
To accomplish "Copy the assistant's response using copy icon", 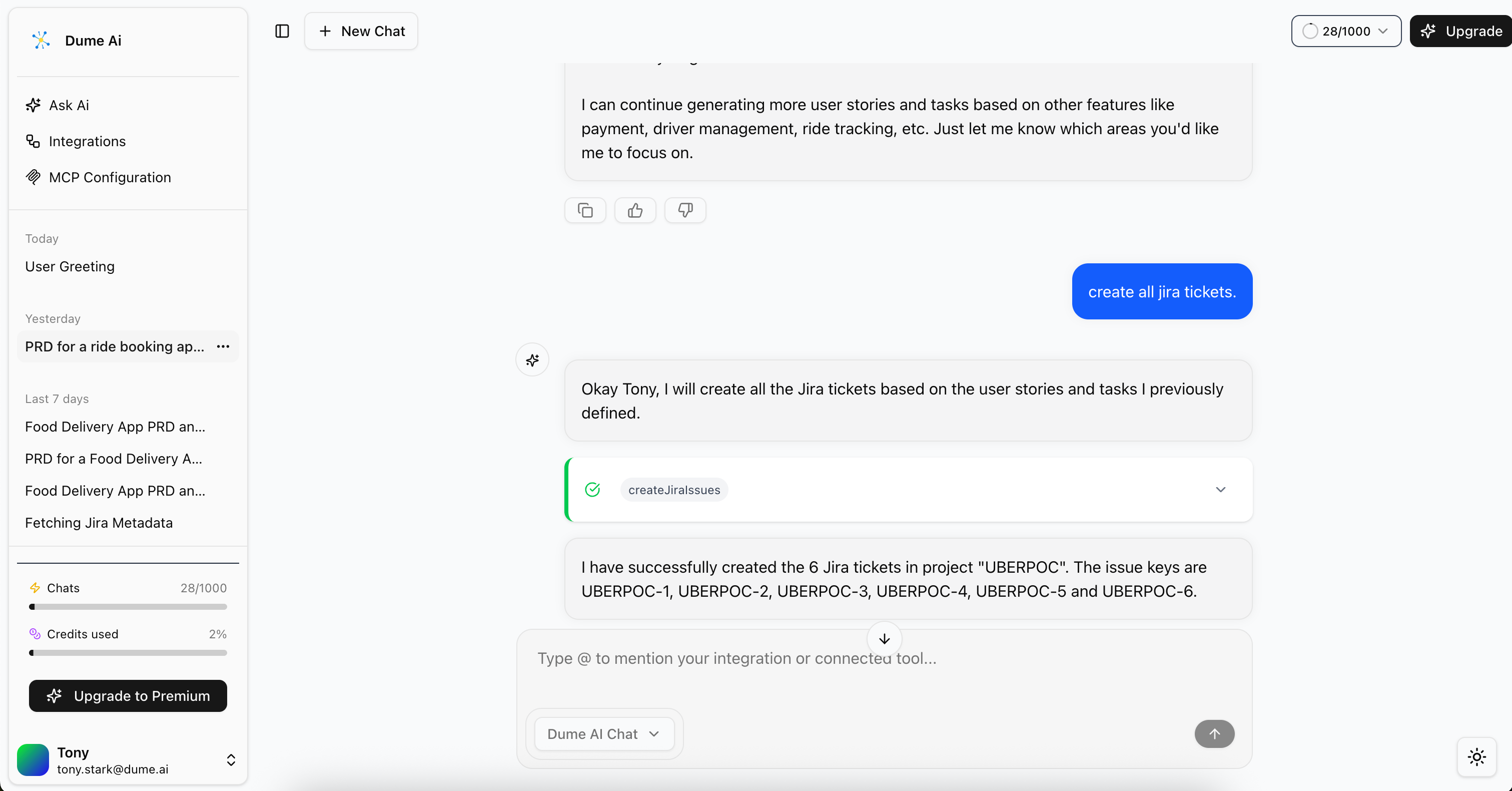I will (x=584, y=210).
